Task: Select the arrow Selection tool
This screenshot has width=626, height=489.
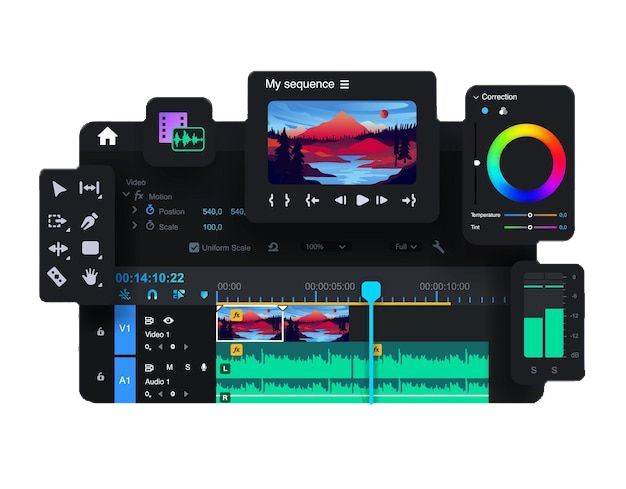Action: [59, 189]
